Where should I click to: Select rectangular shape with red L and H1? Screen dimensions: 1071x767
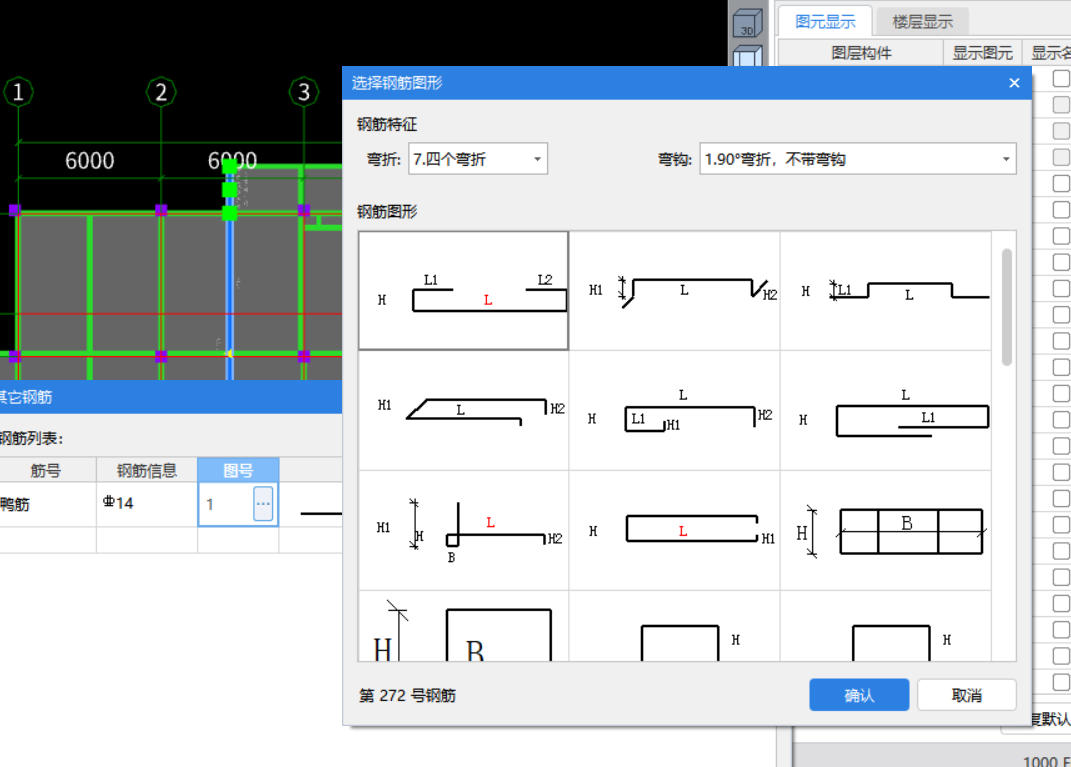[675, 531]
